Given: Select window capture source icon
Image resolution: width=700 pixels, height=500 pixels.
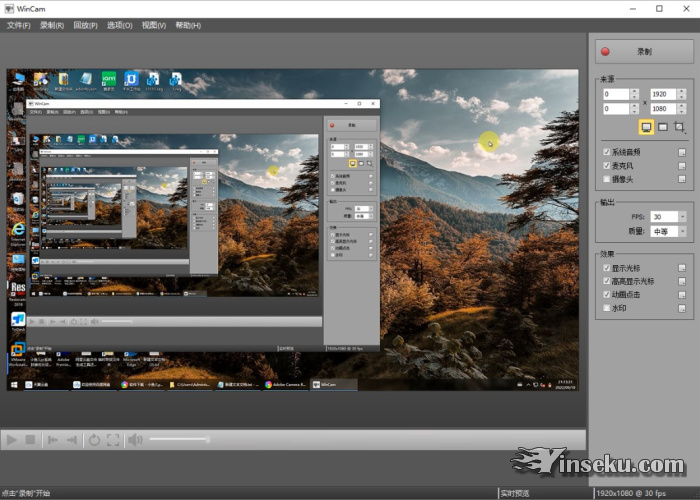Looking at the screenshot, I should tap(662, 127).
